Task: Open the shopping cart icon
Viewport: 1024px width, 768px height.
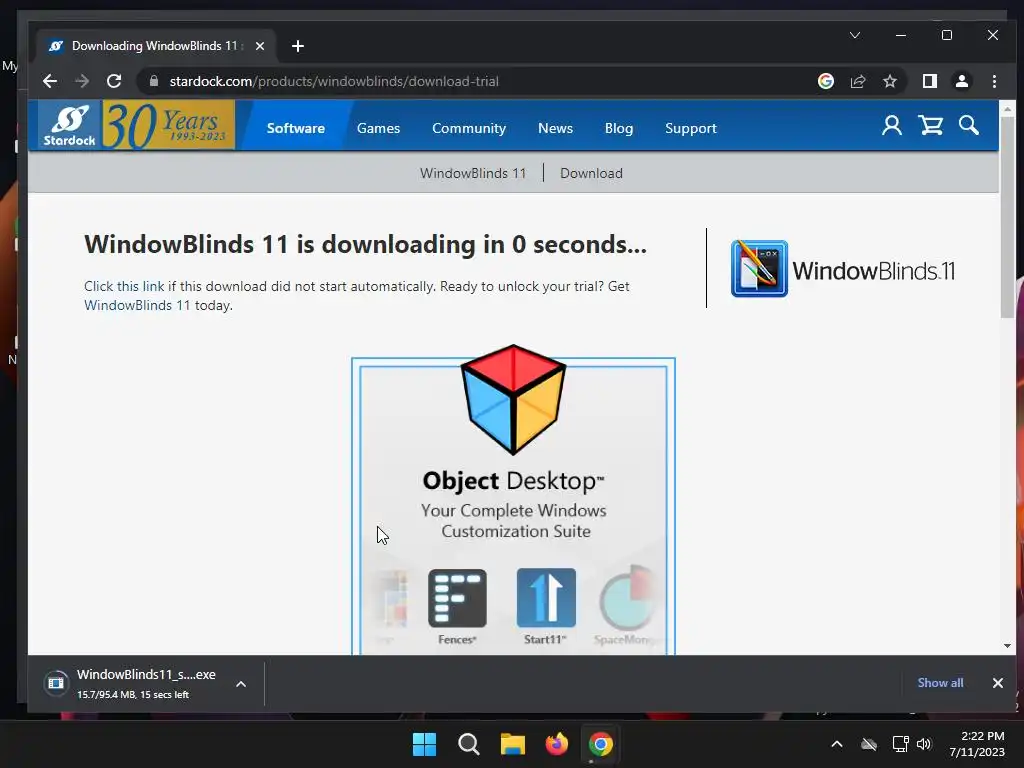Action: pyautogui.click(x=931, y=125)
